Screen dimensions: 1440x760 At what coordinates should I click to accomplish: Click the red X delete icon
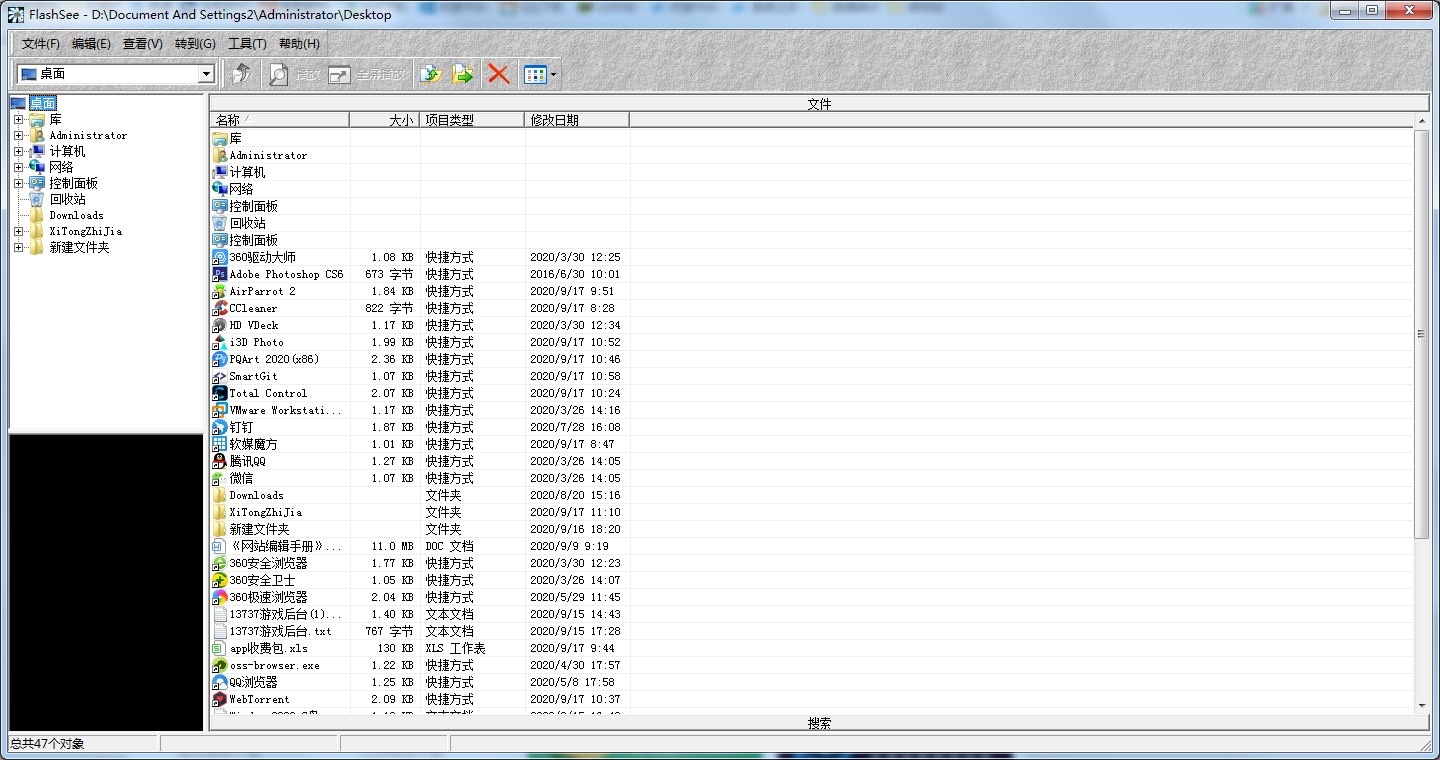(498, 74)
